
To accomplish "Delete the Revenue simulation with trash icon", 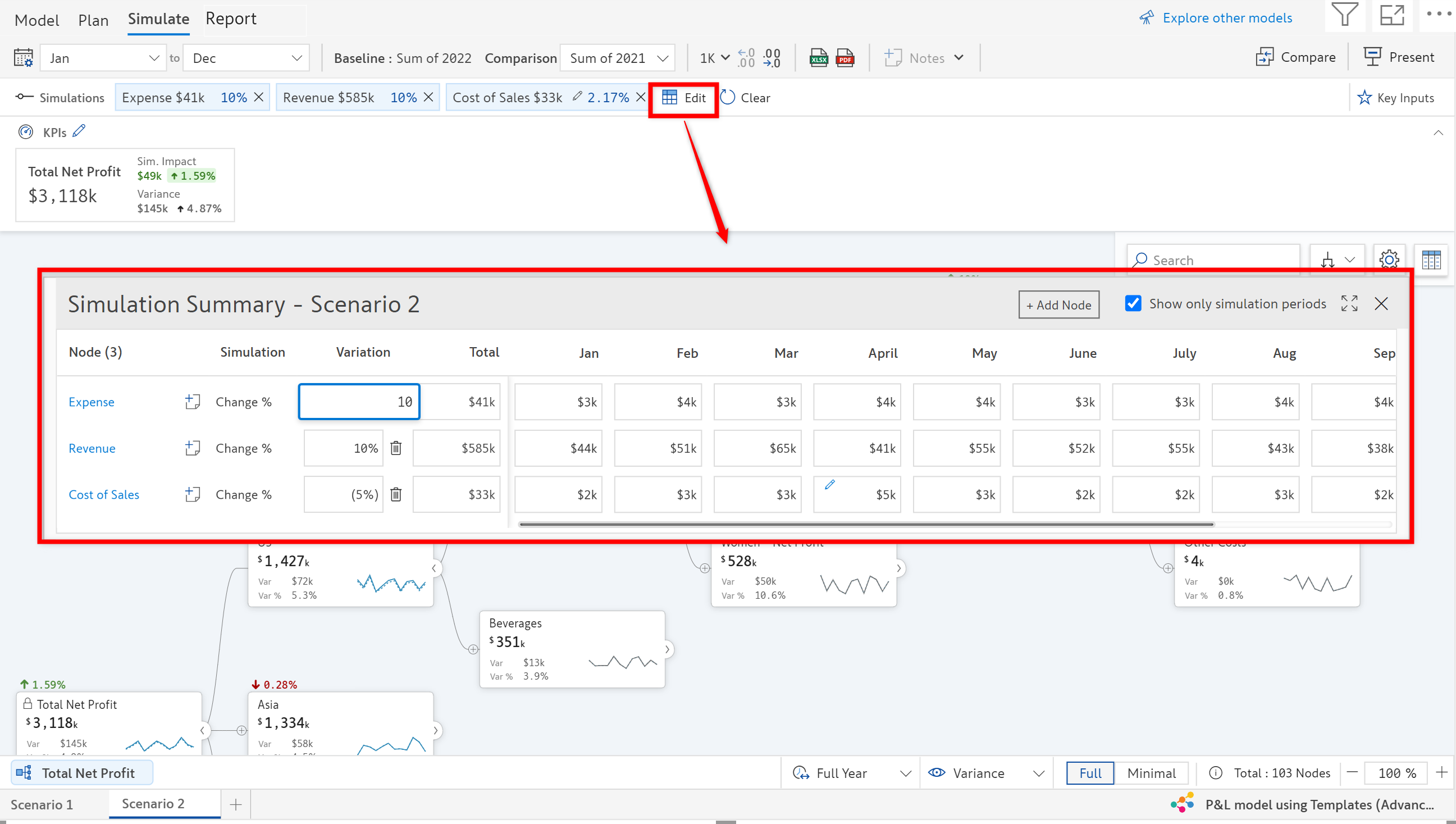I will (396, 448).
